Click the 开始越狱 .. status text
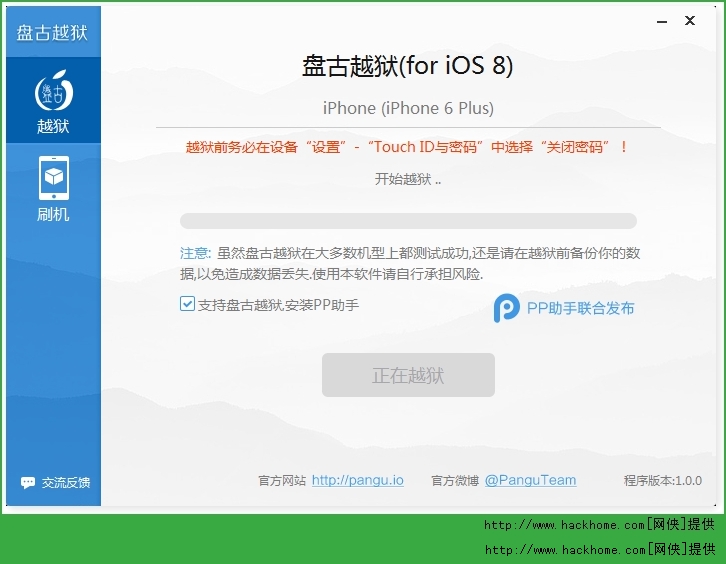 [x=407, y=179]
